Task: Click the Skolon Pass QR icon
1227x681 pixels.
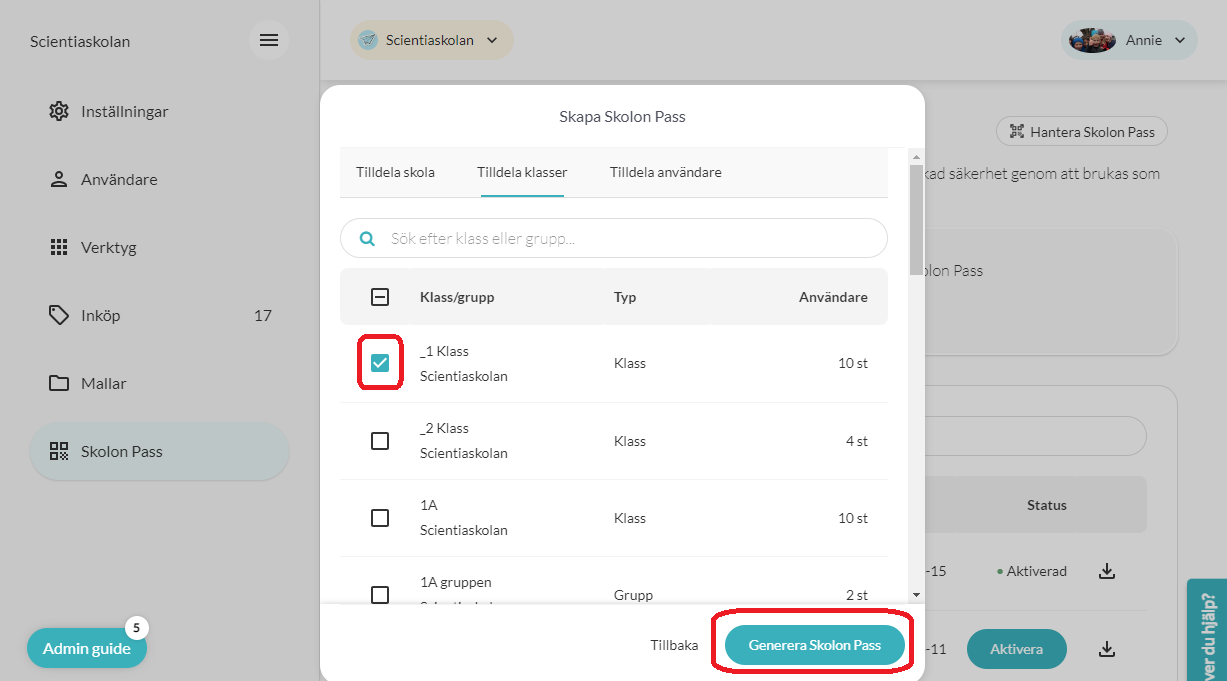Action: tap(59, 452)
